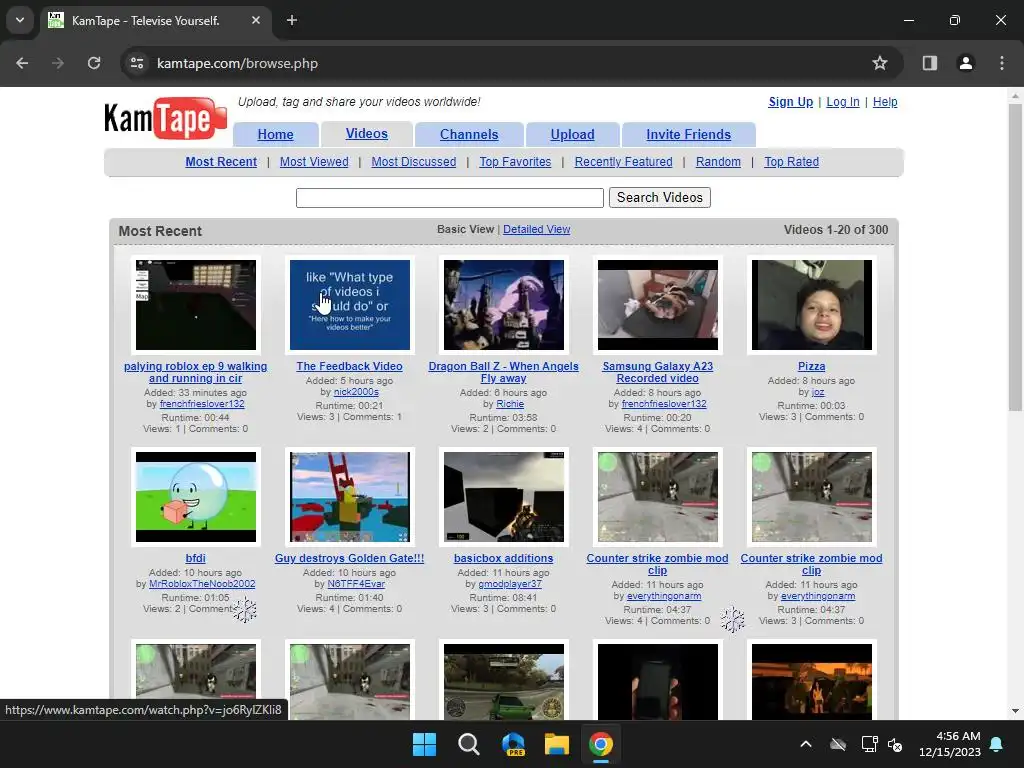Switch to Detailed View

[x=536, y=229]
